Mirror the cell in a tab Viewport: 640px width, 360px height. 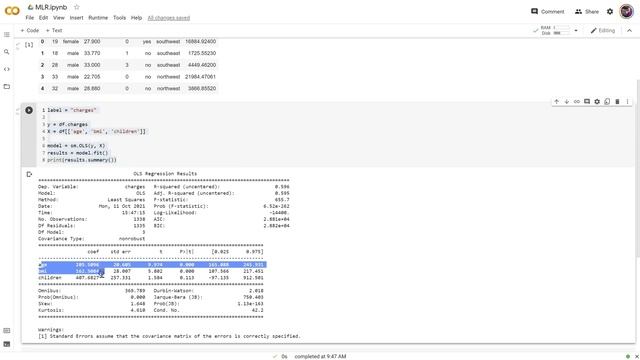pyautogui.click(x=607, y=102)
